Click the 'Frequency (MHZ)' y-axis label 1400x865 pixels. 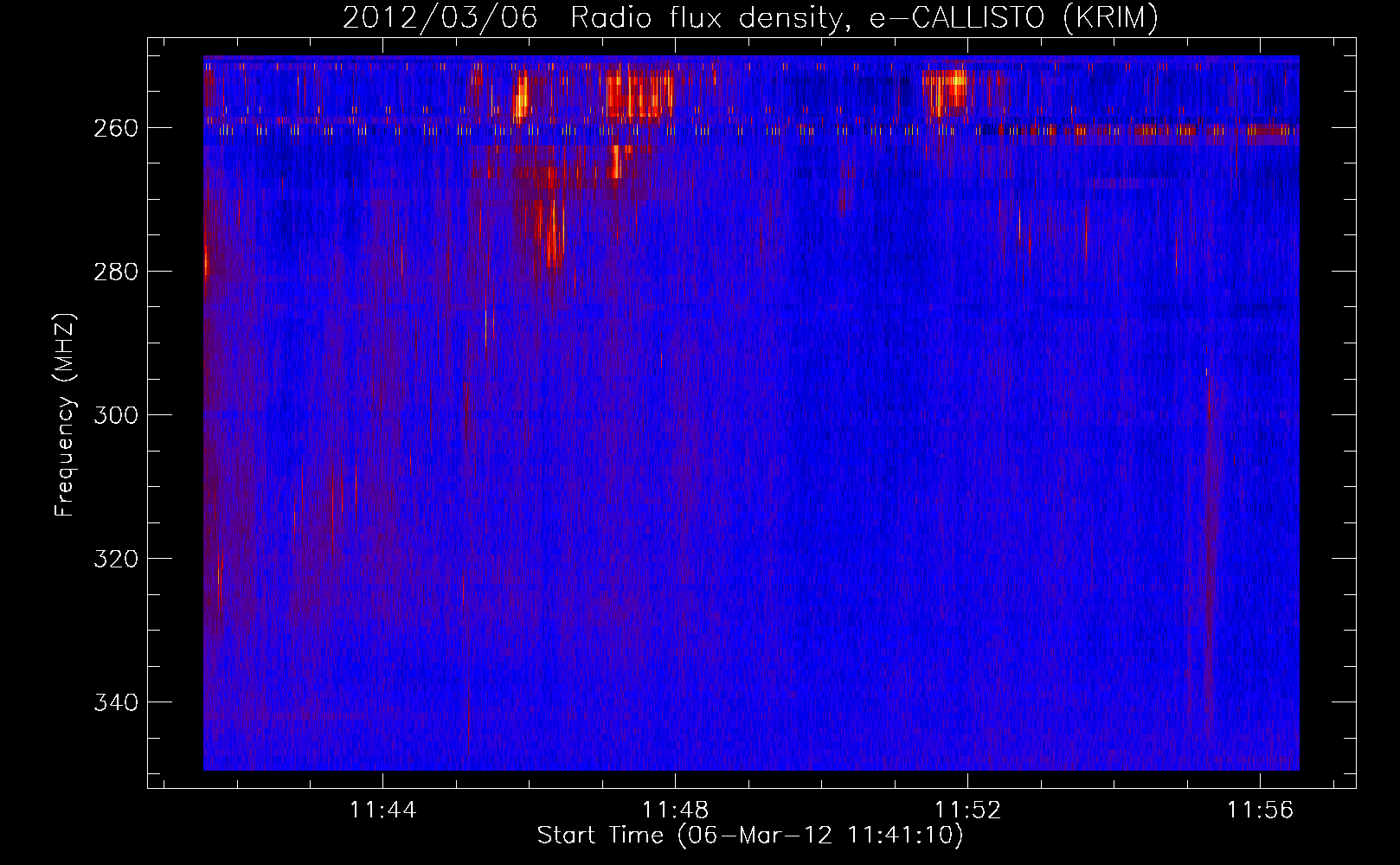pos(65,414)
